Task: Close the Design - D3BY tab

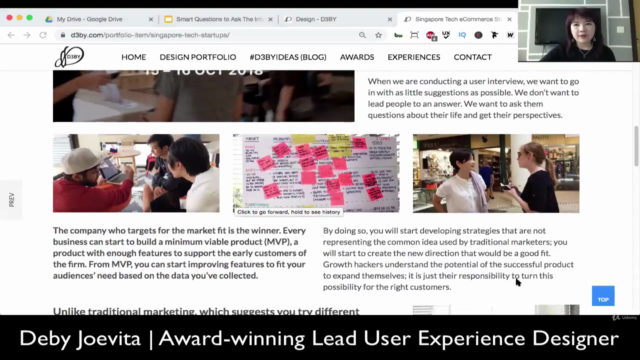Action: pyautogui.click(x=390, y=19)
